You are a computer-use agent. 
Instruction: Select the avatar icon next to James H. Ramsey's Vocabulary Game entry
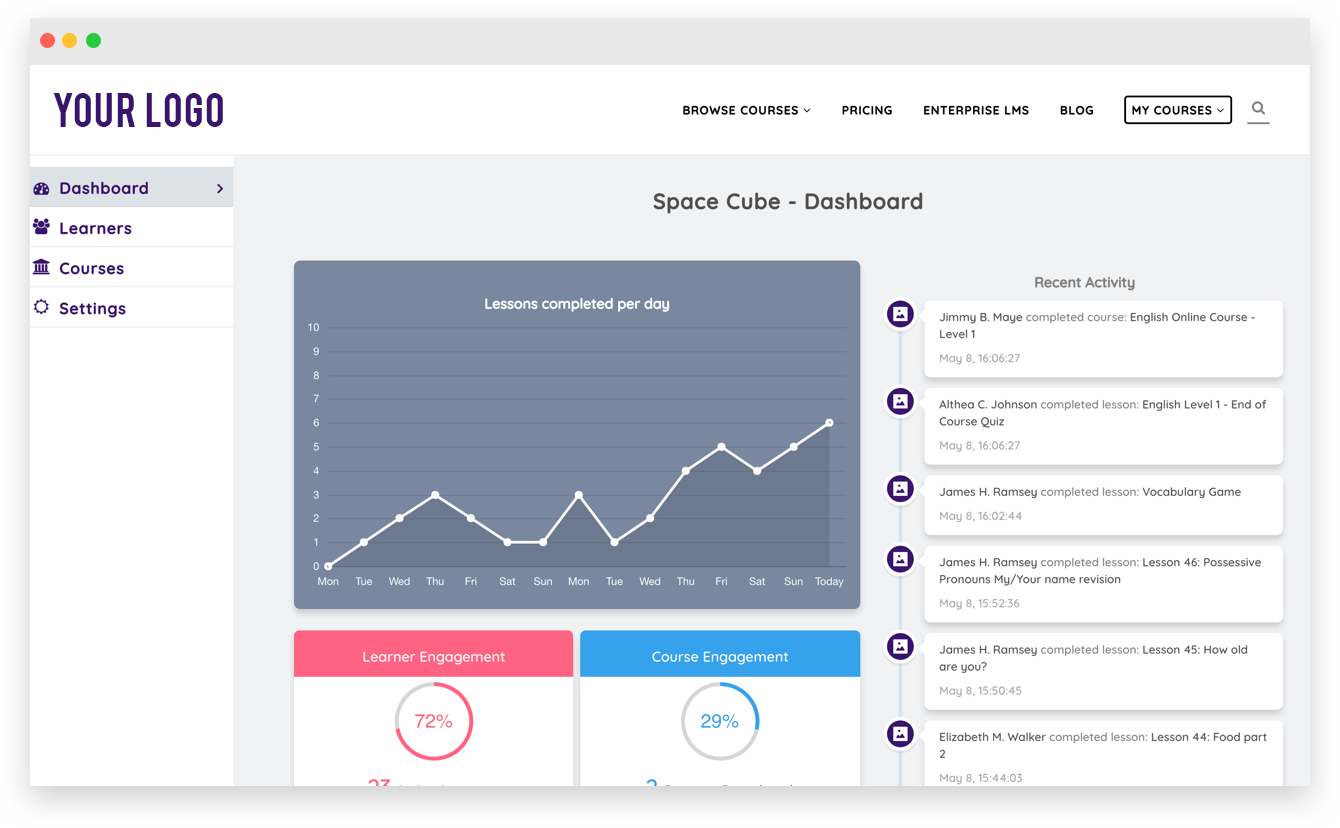tap(899, 489)
